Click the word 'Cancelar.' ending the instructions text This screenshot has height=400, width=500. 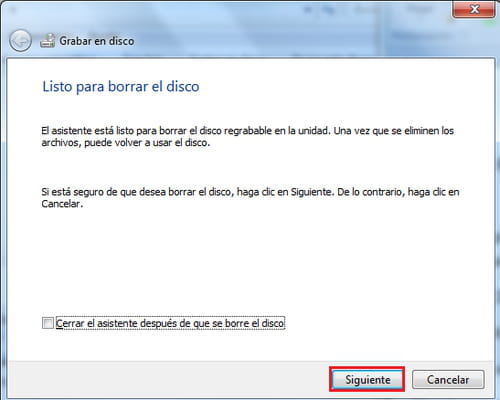point(62,204)
